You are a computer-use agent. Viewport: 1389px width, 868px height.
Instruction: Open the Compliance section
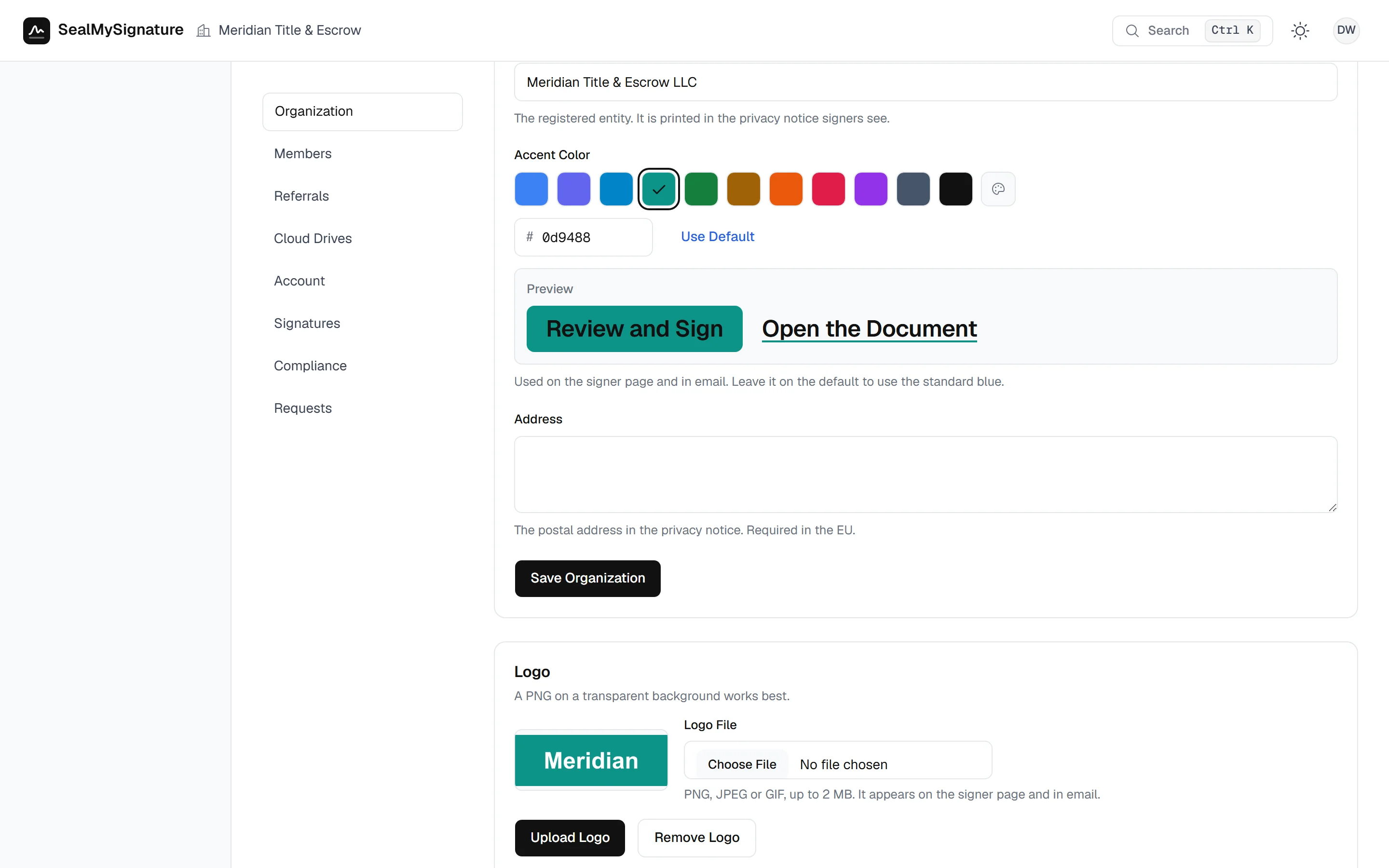pos(363,366)
